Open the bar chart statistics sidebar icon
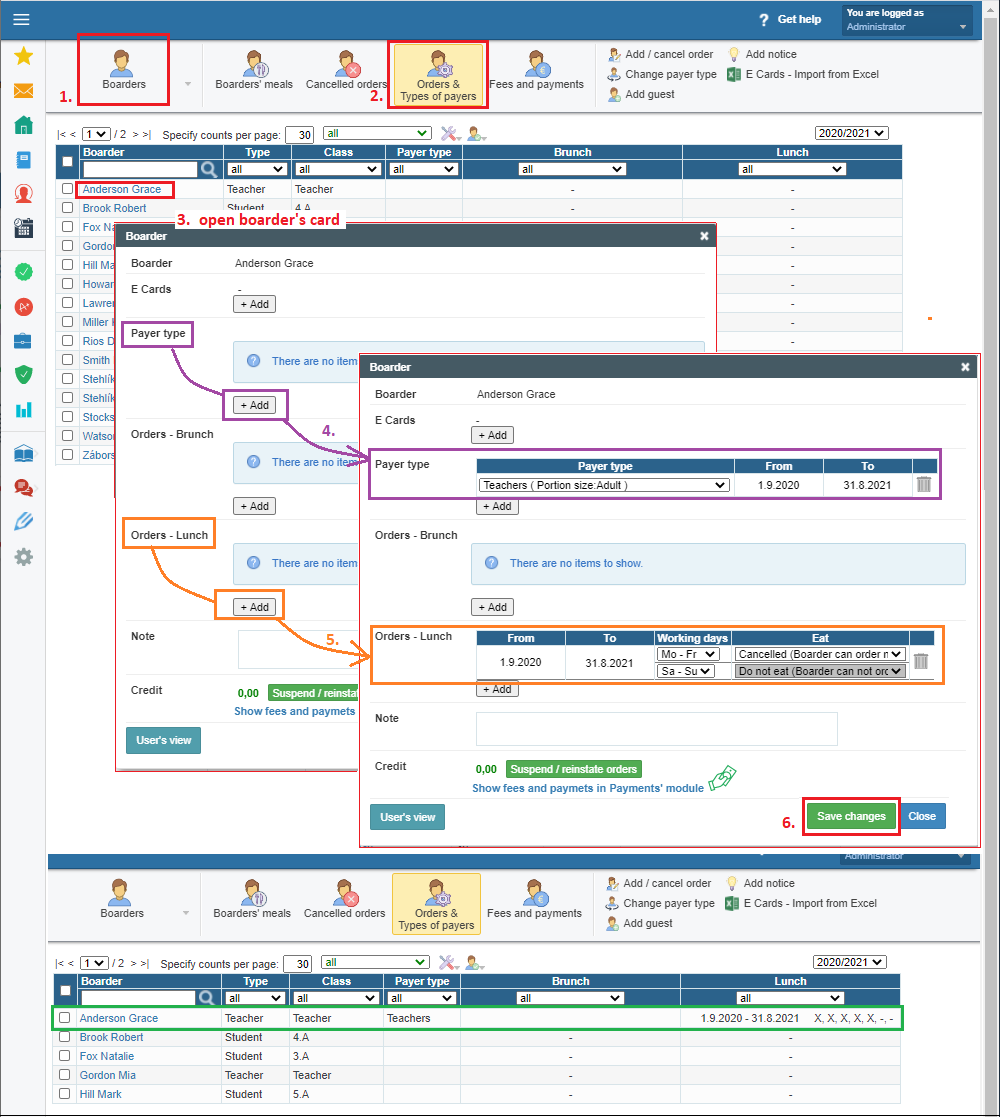Viewport: 1000px width, 1117px height. [24, 410]
